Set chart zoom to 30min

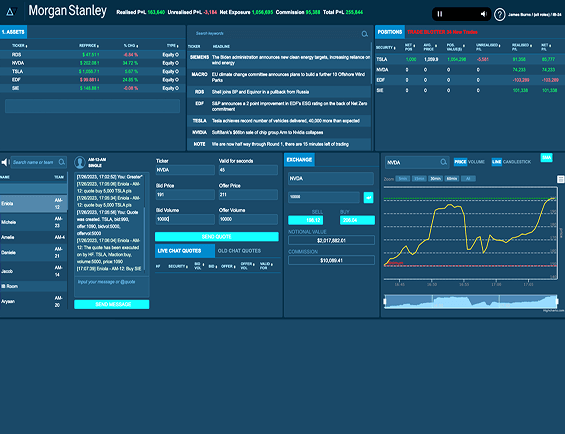tap(435, 179)
